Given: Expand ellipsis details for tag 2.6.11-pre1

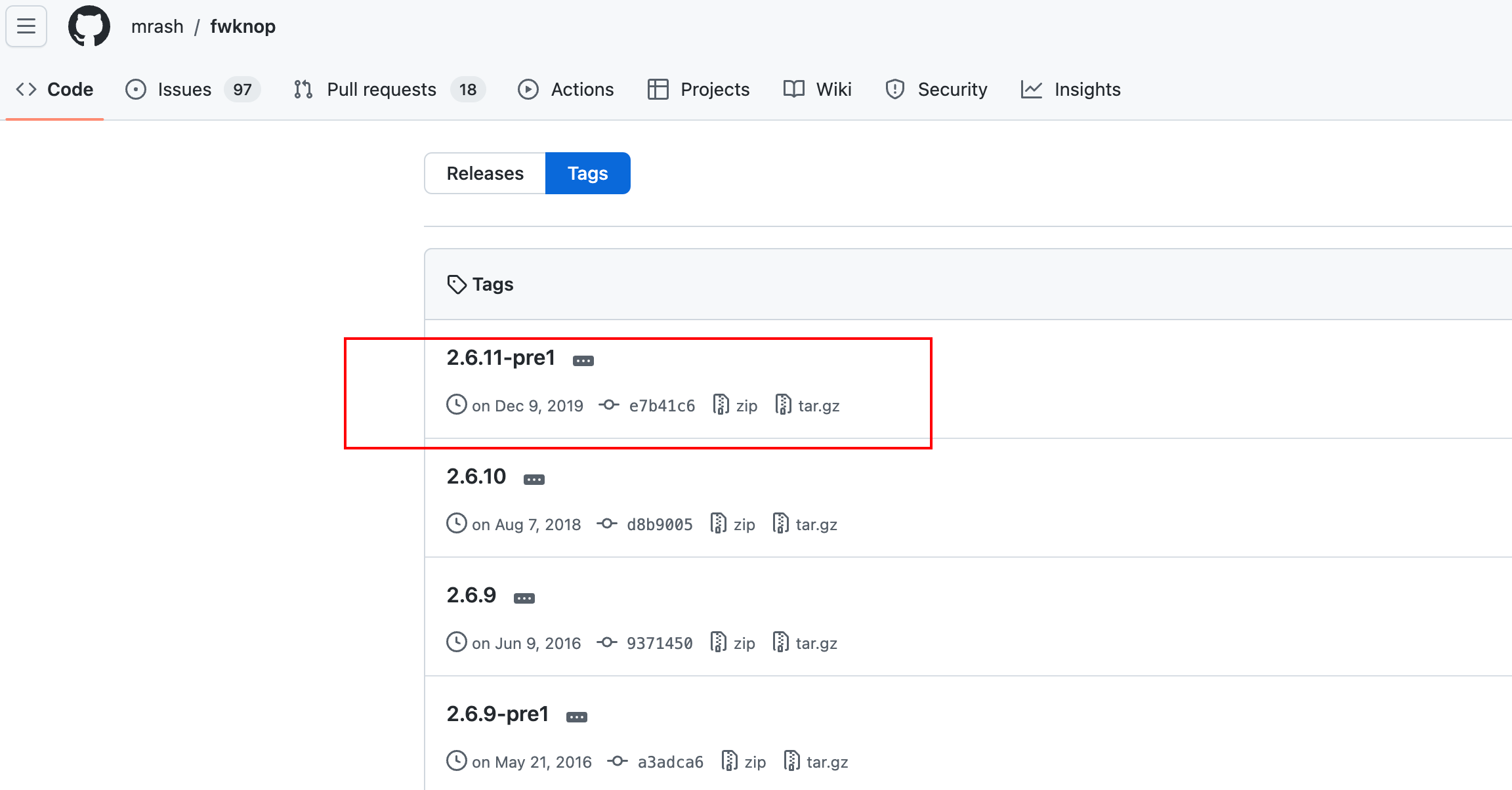Looking at the screenshot, I should tap(583, 361).
